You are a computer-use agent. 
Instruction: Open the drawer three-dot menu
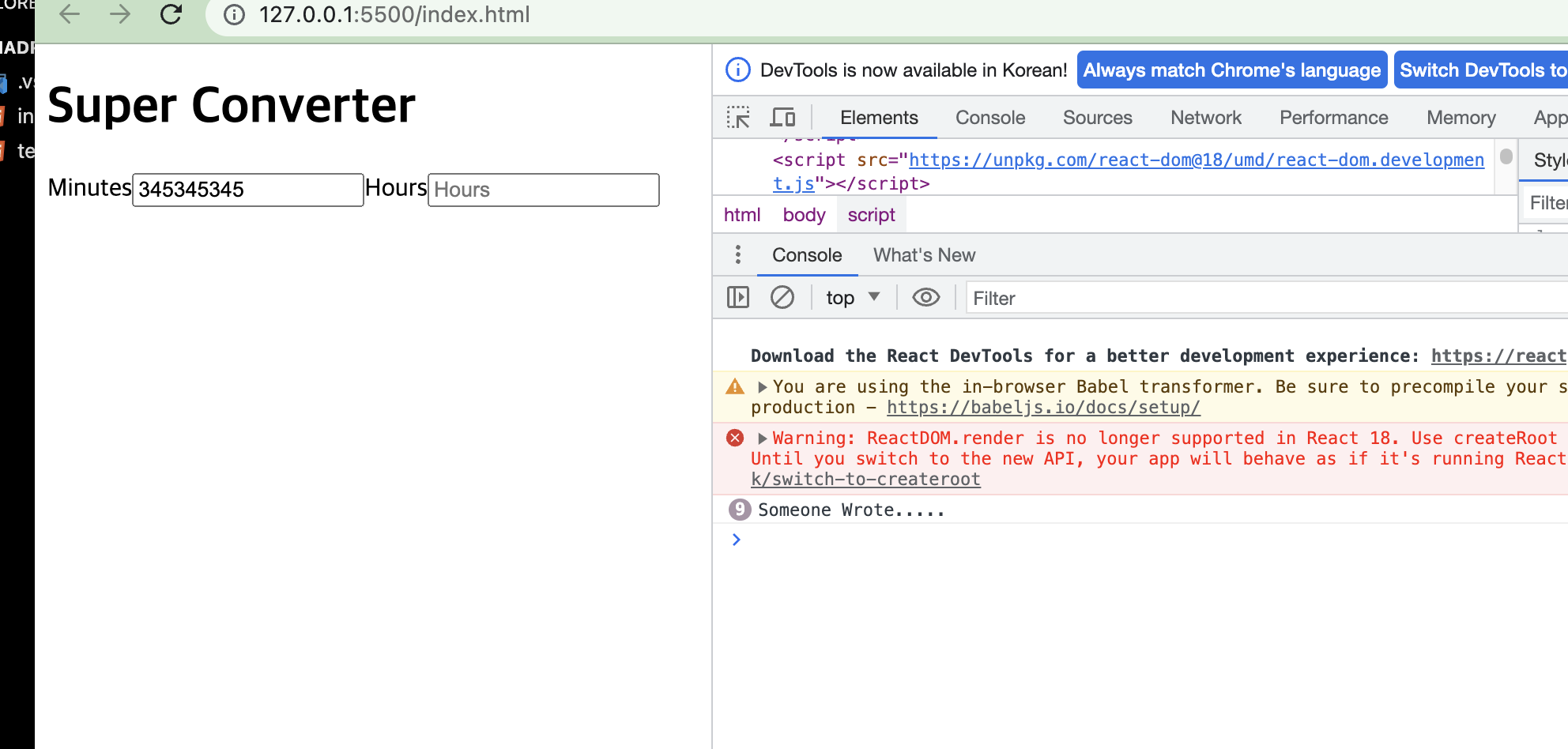(x=738, y=254)
